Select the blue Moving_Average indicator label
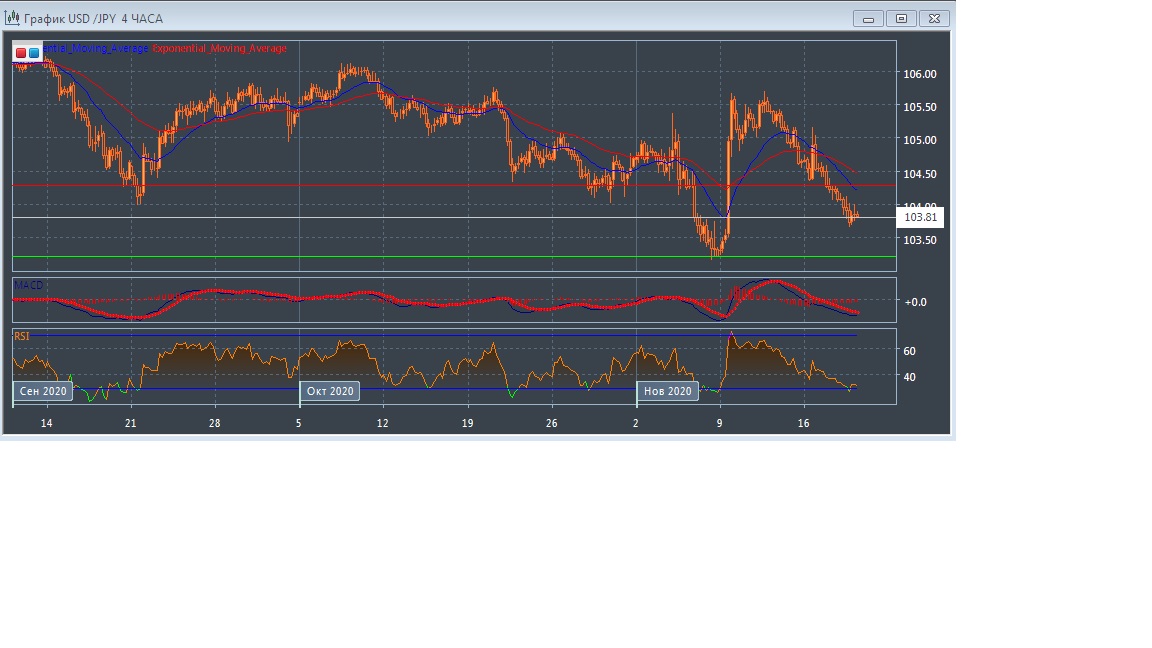The image size is (1152, 648). pyautogui.click(x=95, y=48)
